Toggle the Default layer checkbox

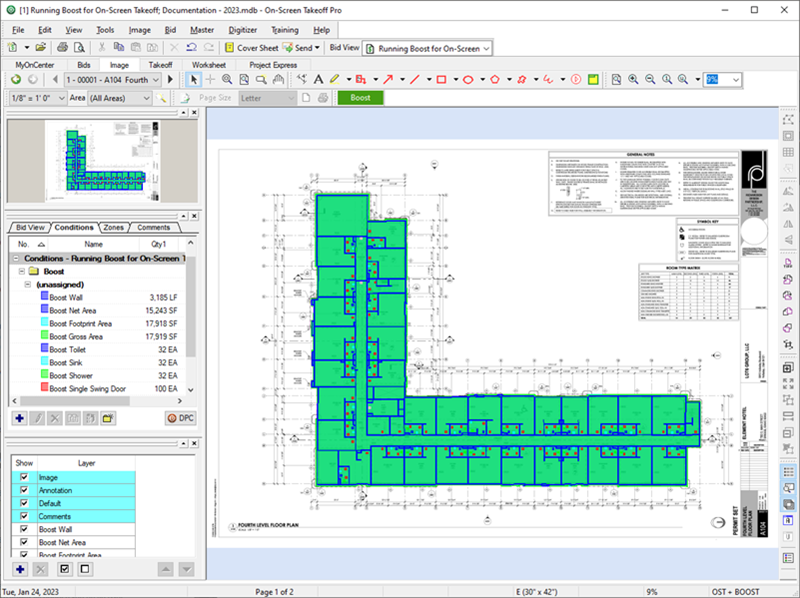(x=24, y=503)
